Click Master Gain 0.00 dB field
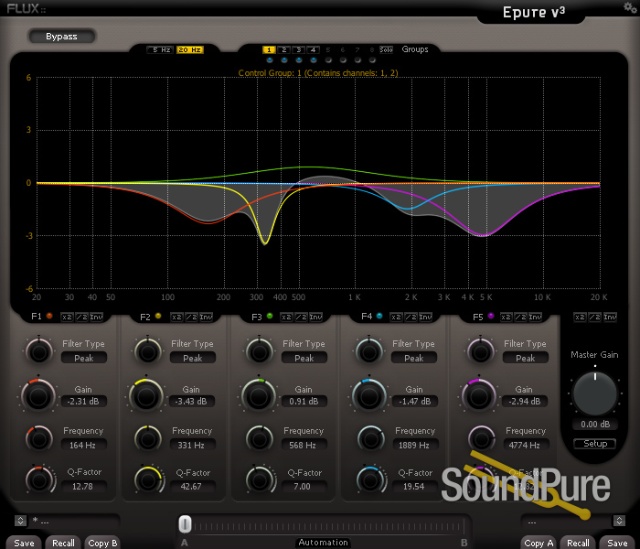 pos(595,424)
